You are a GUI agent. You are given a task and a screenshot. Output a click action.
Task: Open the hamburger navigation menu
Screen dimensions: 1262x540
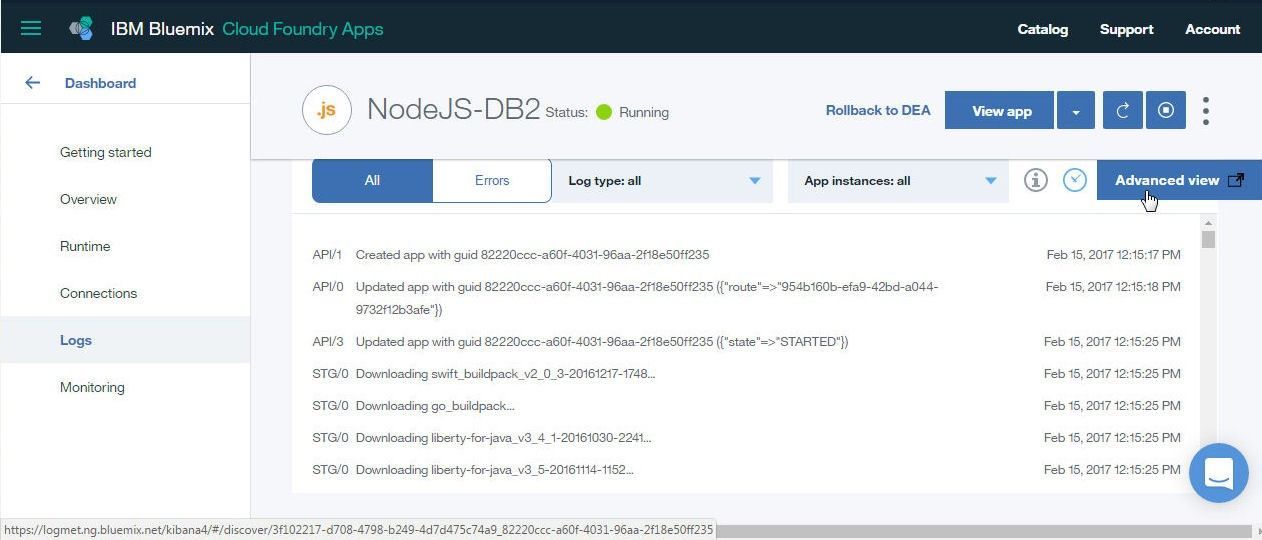(31, 28)
